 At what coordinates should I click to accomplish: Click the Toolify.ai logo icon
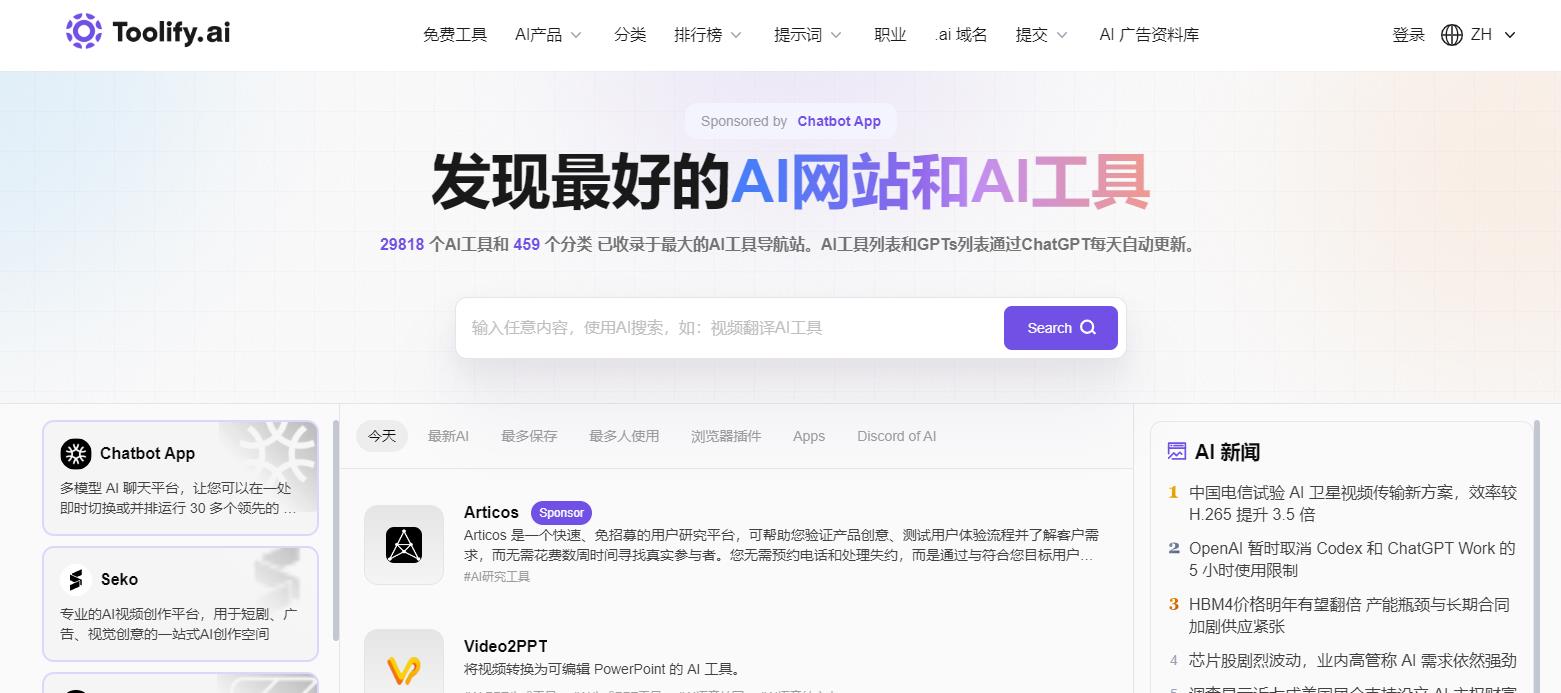pos(83,32)
